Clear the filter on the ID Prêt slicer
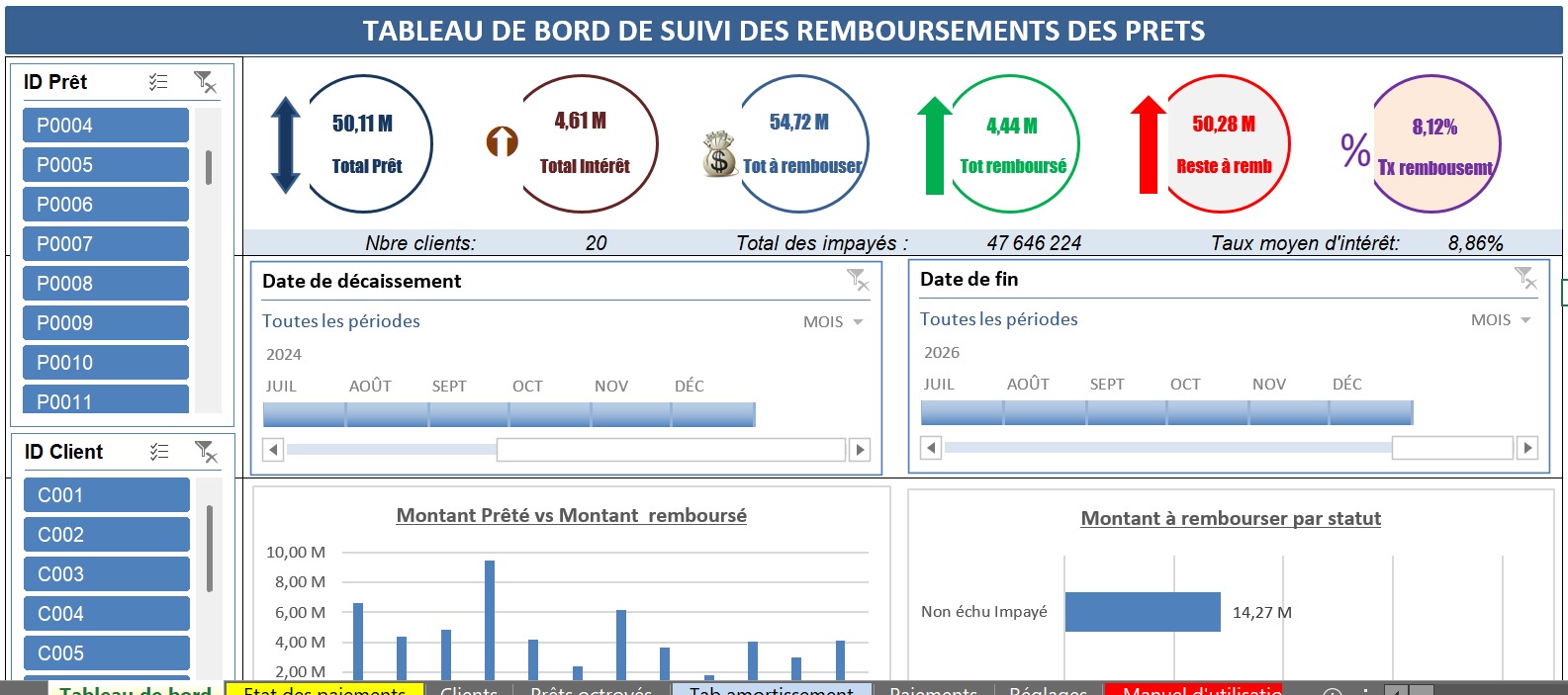Screen dimensions: 1568x695 pos(205,82)
